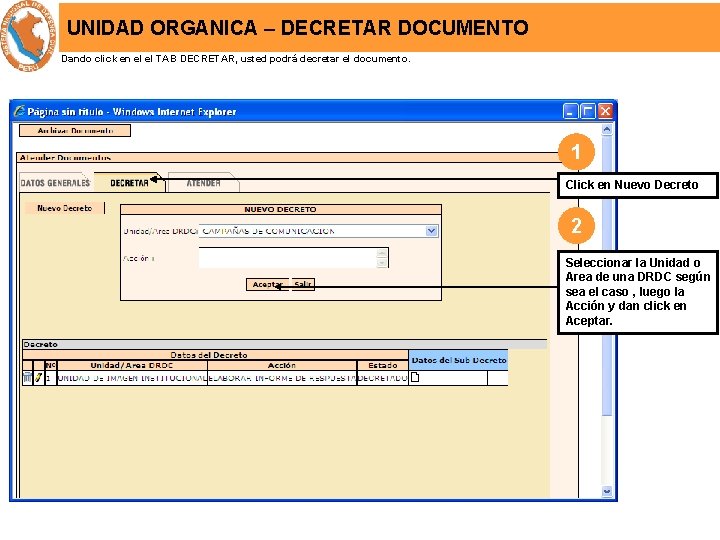Click the window scrollbar up arrow

(x=606, y=129)
